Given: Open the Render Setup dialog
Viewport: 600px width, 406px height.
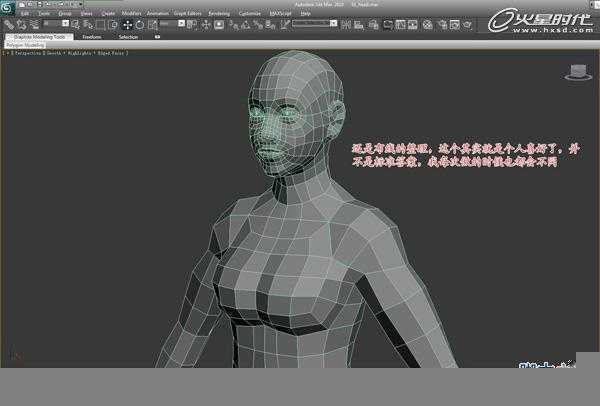Looking at the screenshot, I should (x=443, y=25).
